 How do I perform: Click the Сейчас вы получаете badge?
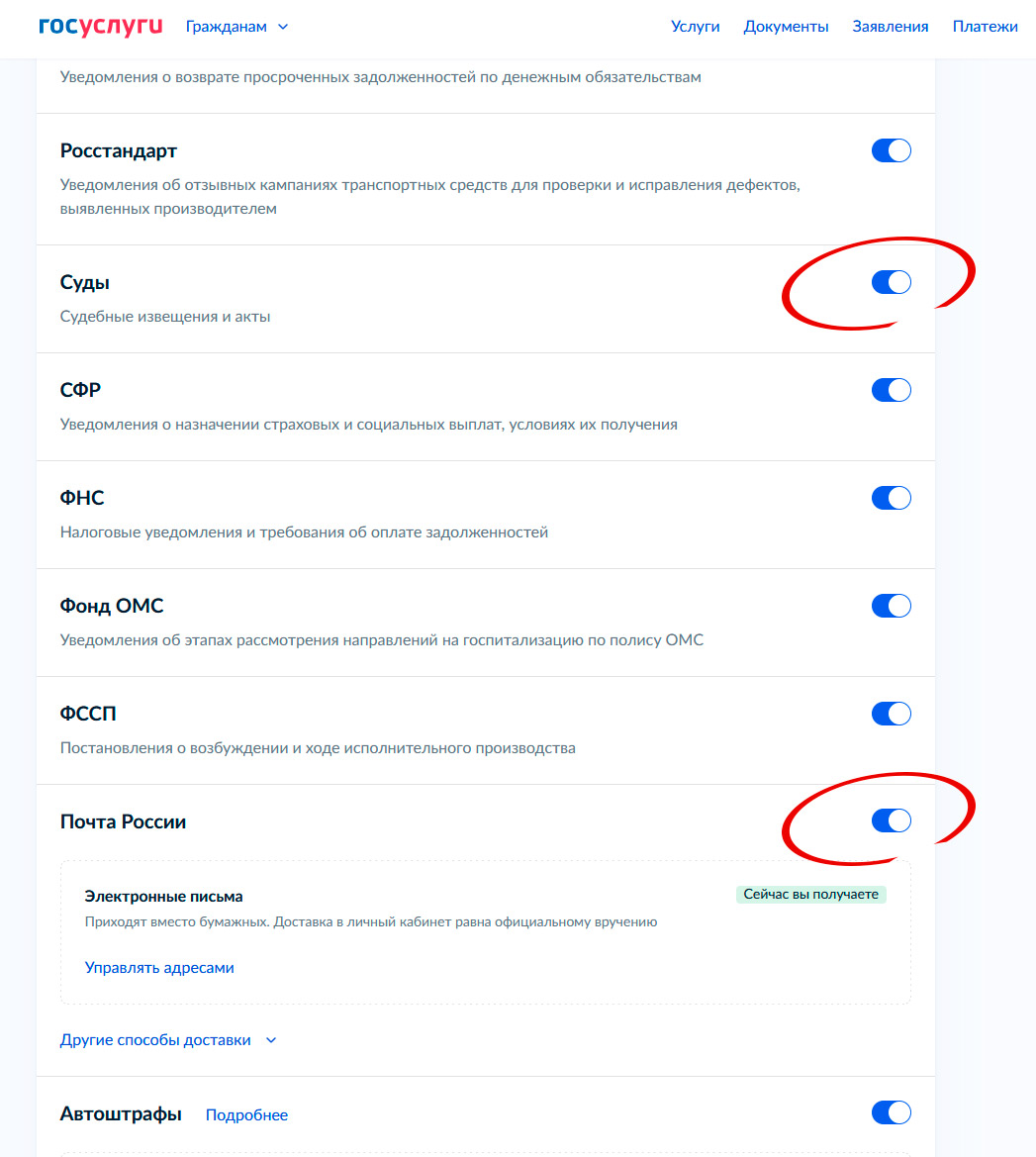click(x=811, y=895)
